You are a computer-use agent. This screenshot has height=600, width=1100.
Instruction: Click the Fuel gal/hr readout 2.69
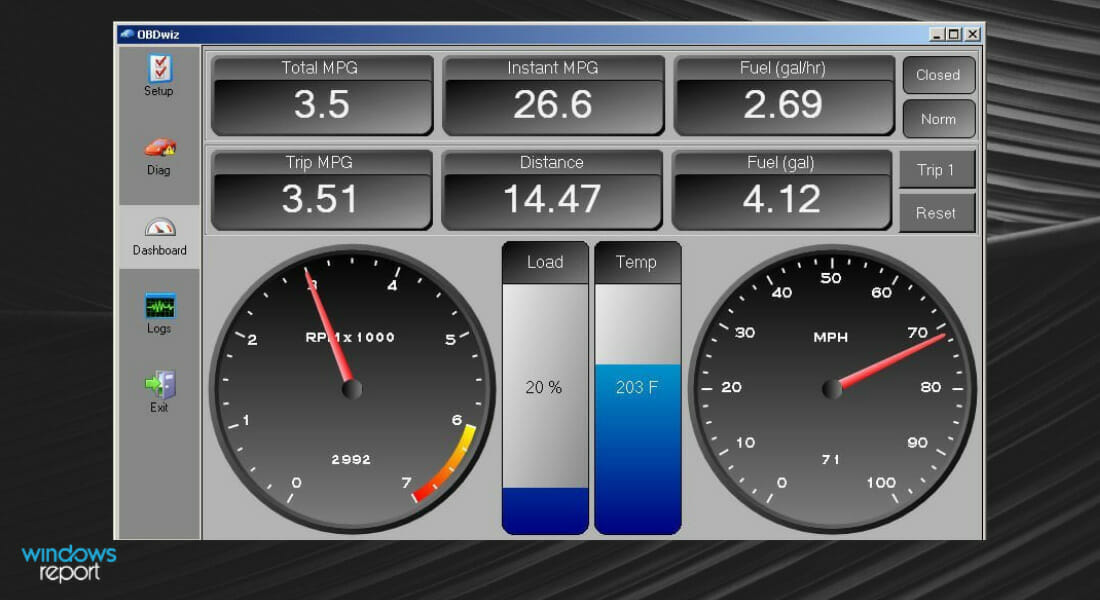(x=784, y=105)
